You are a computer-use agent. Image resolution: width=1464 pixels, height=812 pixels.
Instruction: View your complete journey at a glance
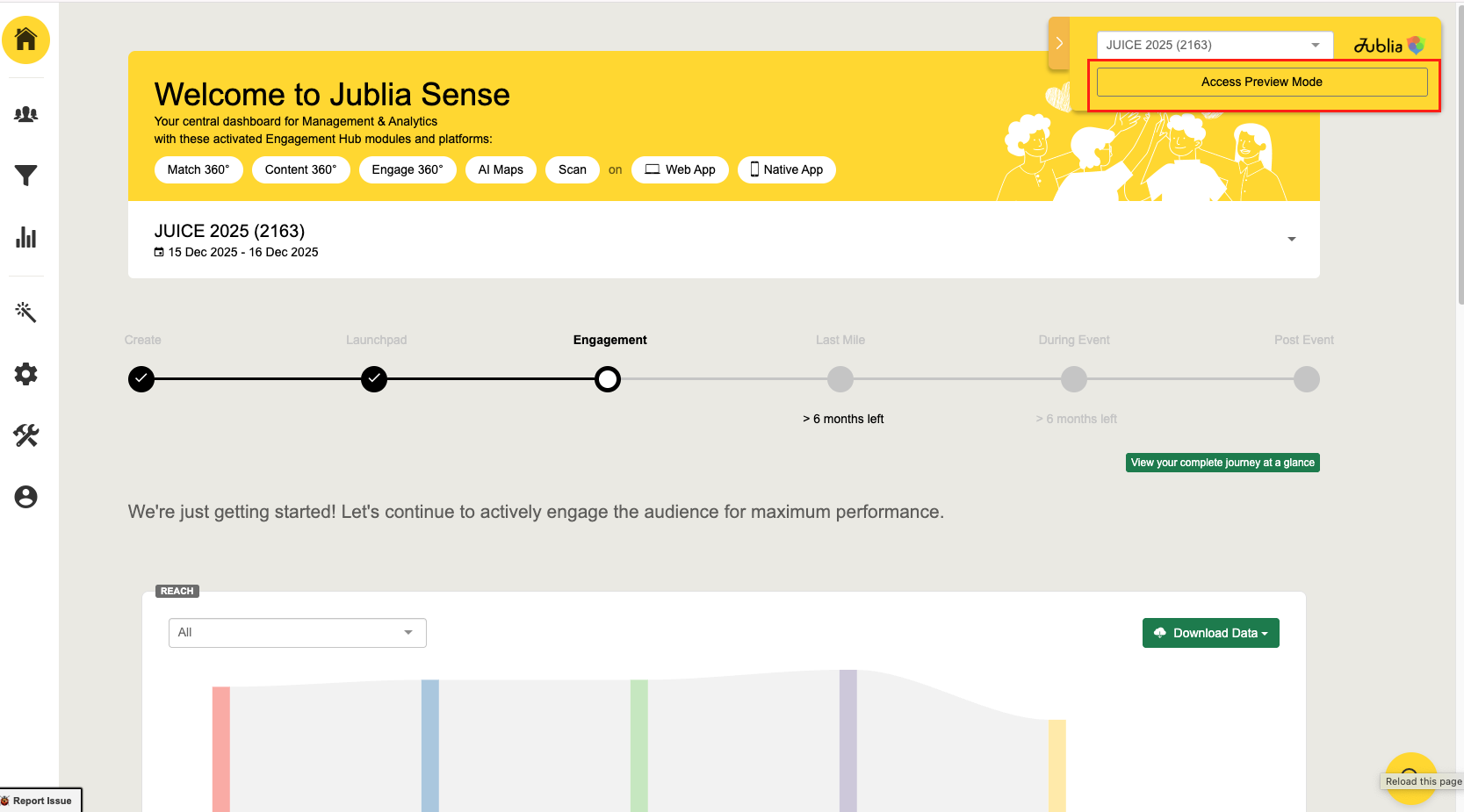pos(1222,463)
